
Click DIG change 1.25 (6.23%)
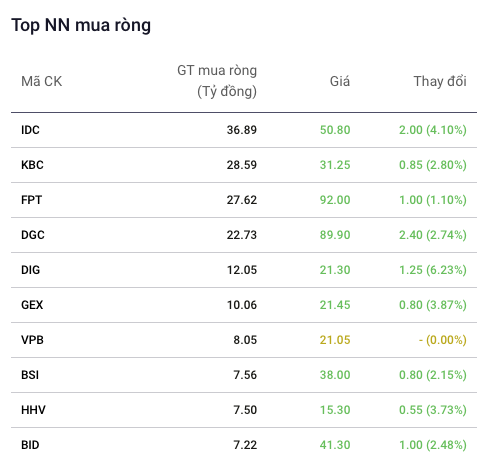(433, 270)
